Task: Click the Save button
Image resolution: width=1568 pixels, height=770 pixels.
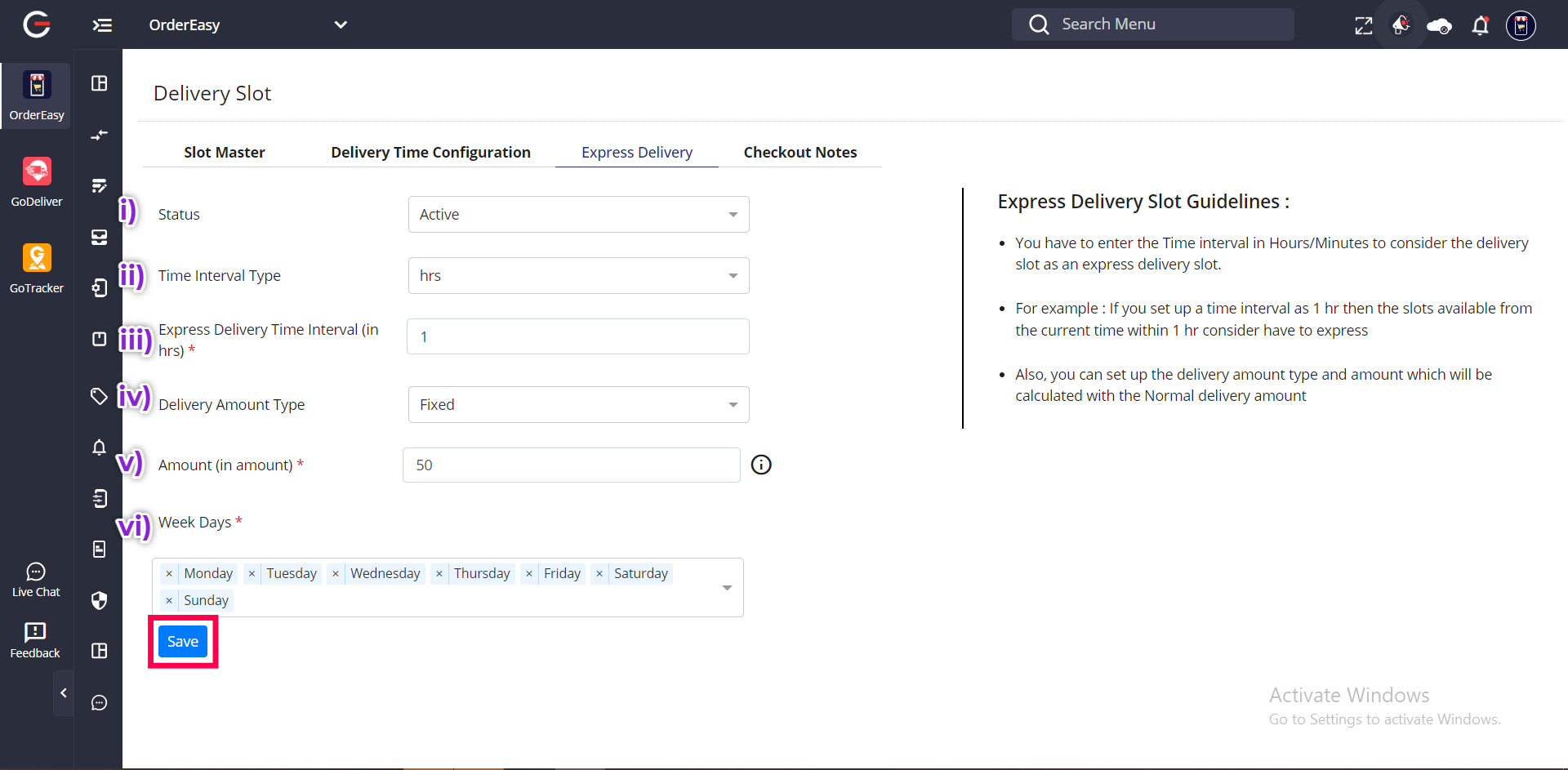Action: [183, 642]
